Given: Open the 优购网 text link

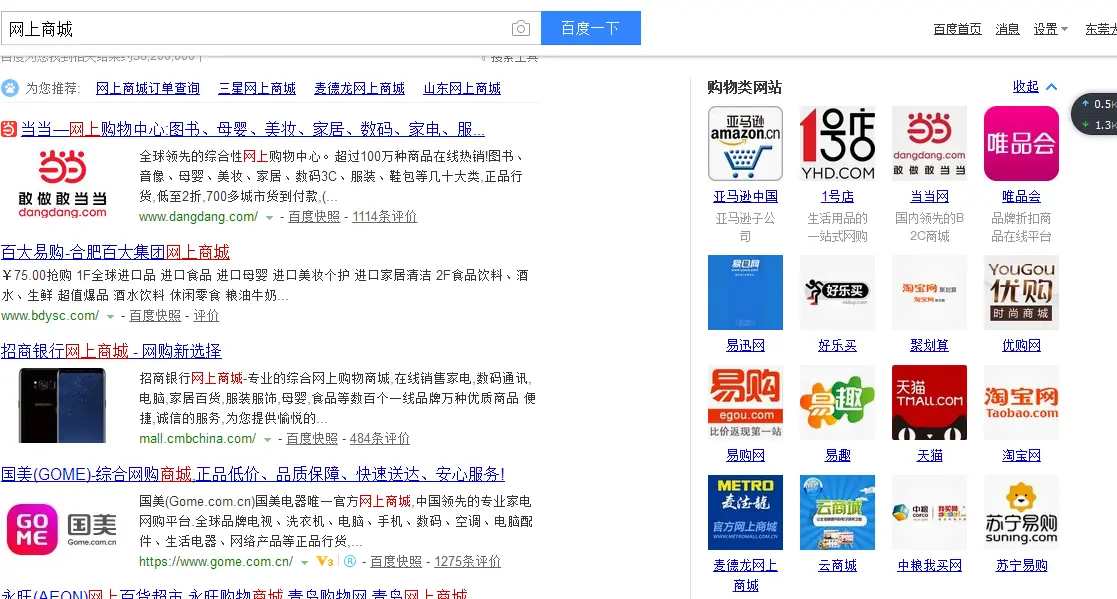Looking at the screenshot, I should coord(1021,345).
